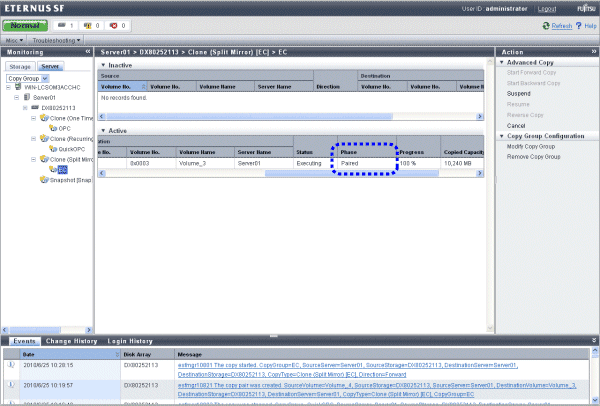Open the Help link
The height and width of the screenshot is (406, 600).
coord(590,26)
